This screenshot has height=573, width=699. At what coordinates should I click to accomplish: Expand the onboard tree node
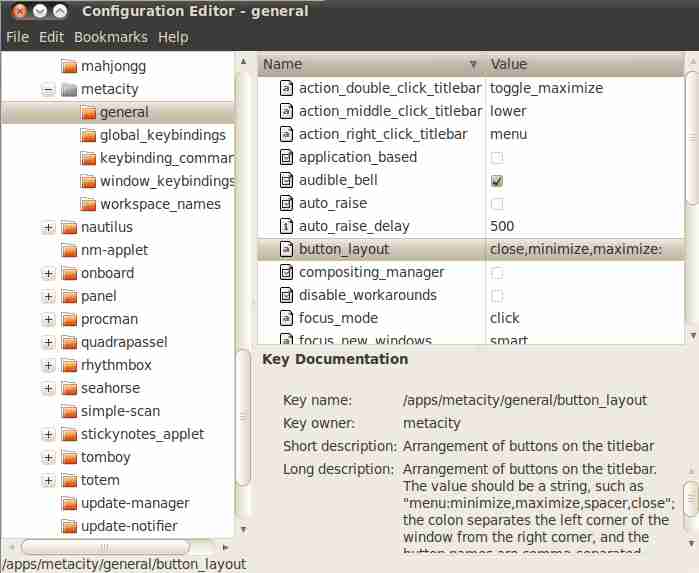[48, 274]
